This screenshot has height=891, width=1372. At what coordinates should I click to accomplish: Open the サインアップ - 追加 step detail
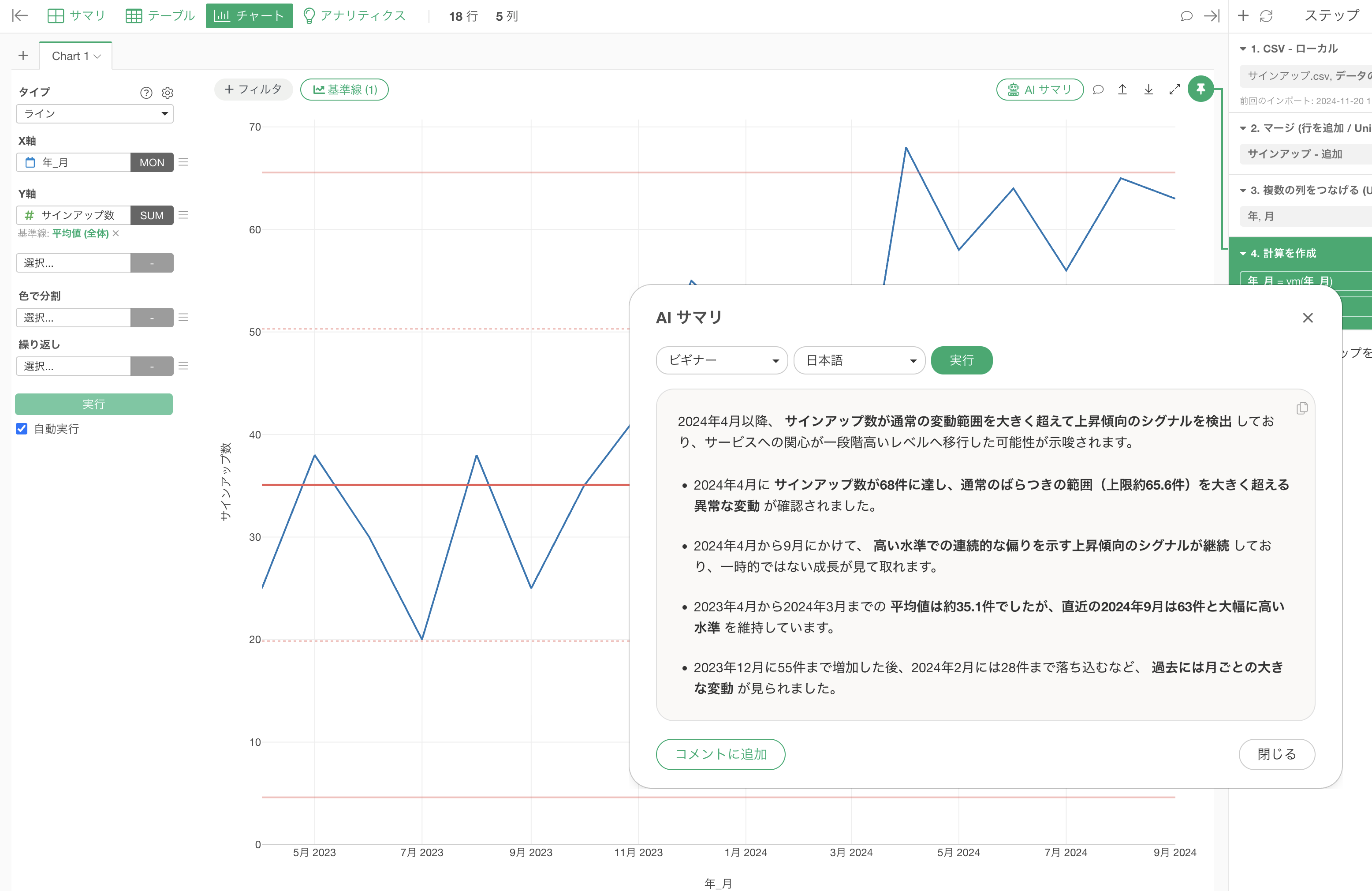(1306, 154)
